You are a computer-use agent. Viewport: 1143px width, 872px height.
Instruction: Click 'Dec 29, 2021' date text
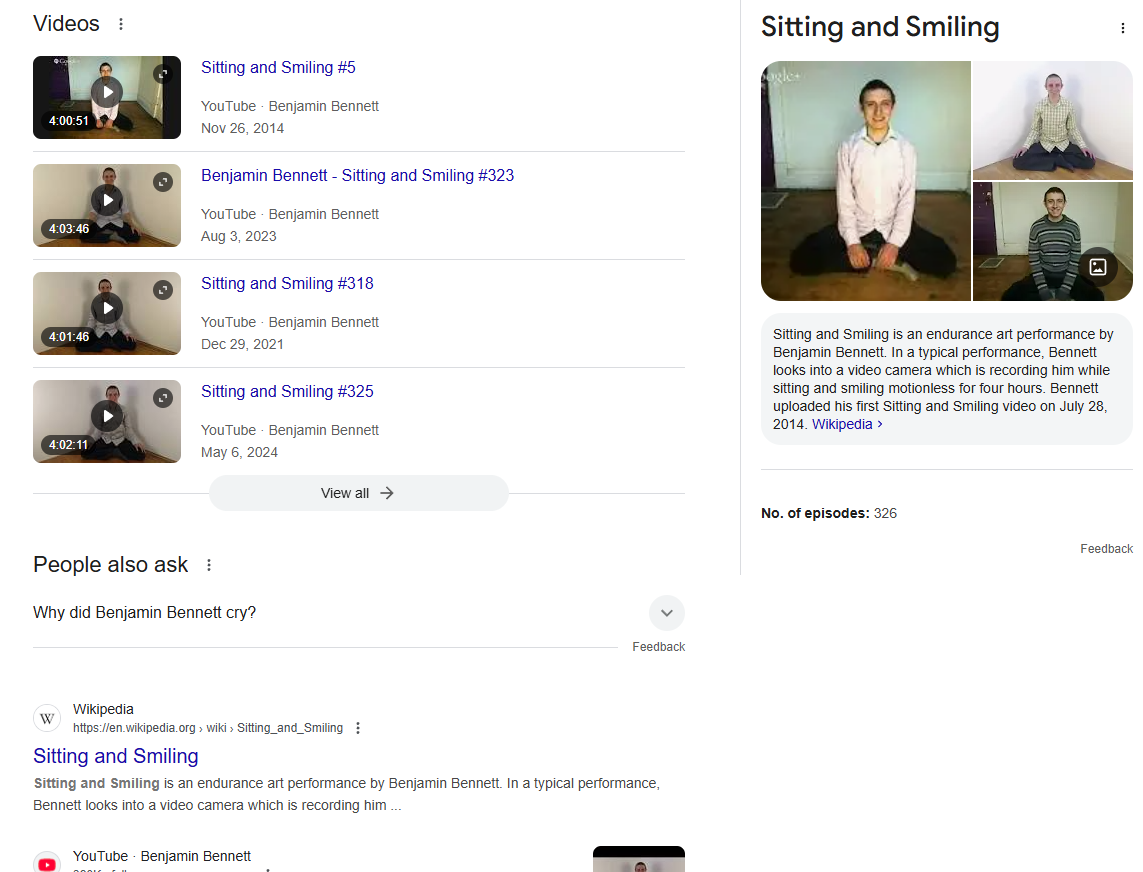[242, 344]
